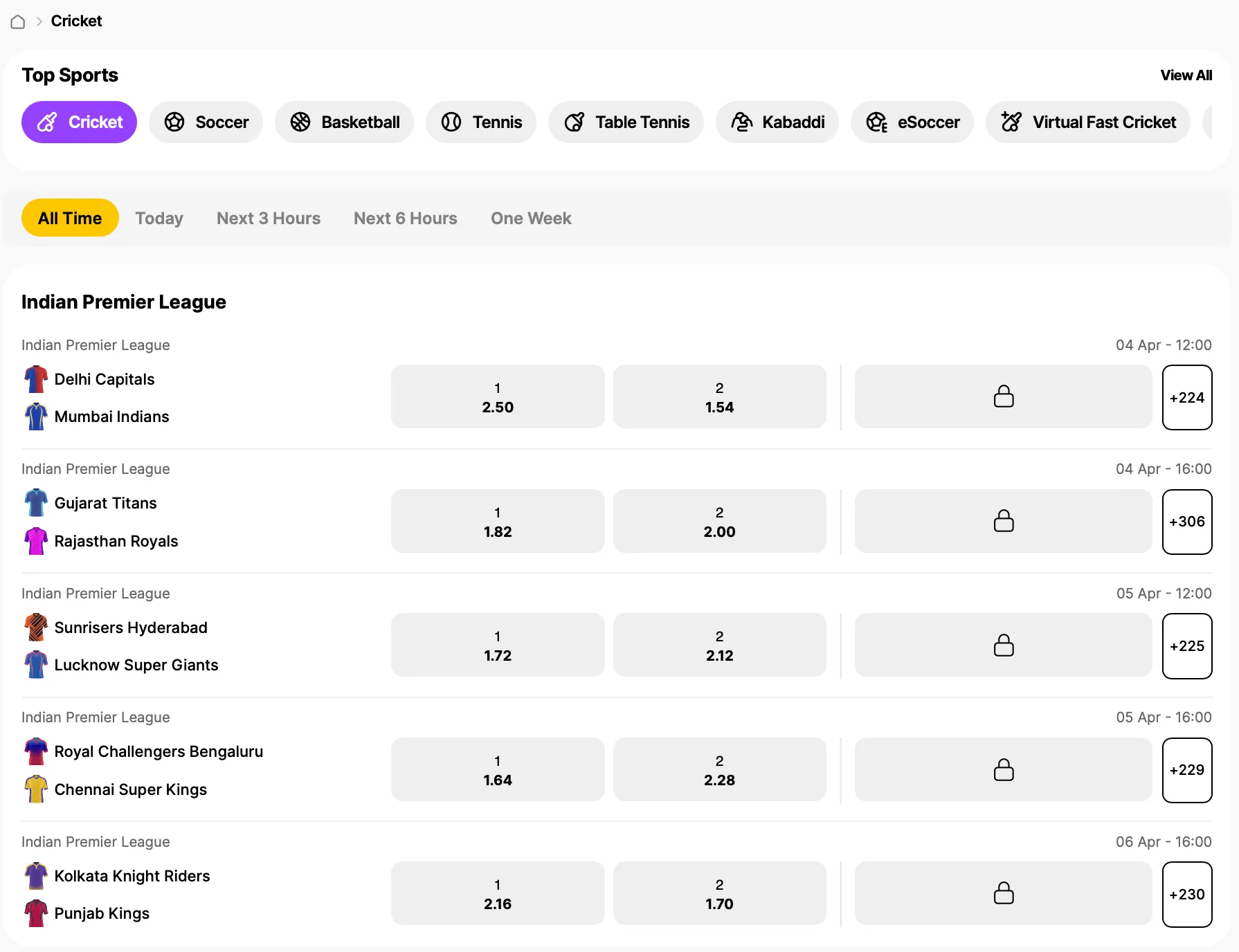Click locked market for Sunrisers Hyderabad match

(x=1004, y=646)
